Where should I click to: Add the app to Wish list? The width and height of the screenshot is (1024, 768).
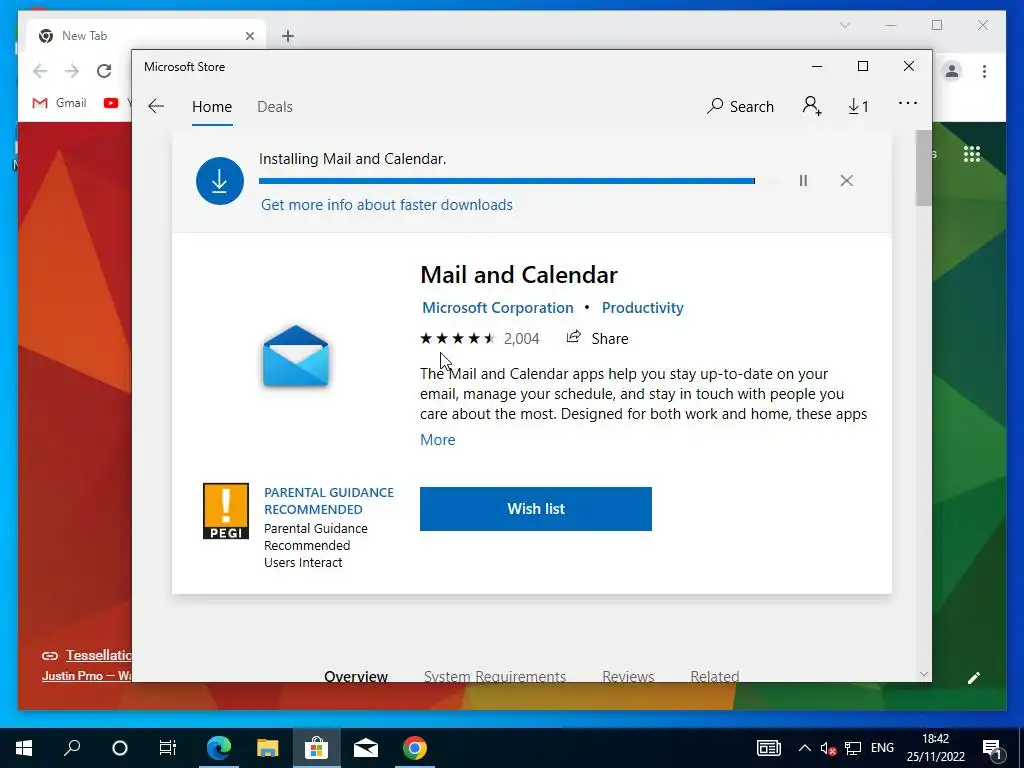click(536, 509)
